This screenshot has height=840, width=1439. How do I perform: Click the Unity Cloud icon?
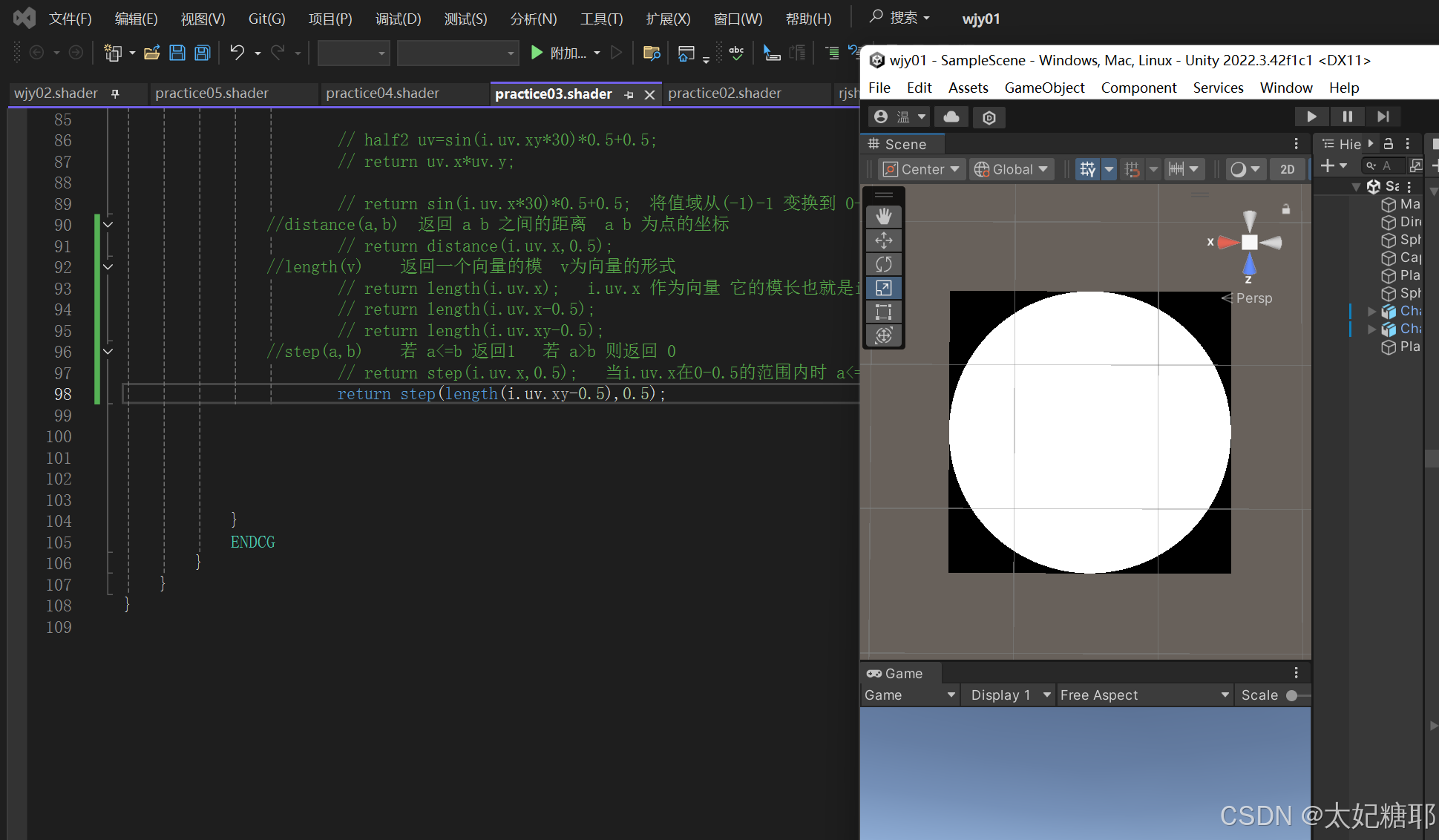click(951, 117)
